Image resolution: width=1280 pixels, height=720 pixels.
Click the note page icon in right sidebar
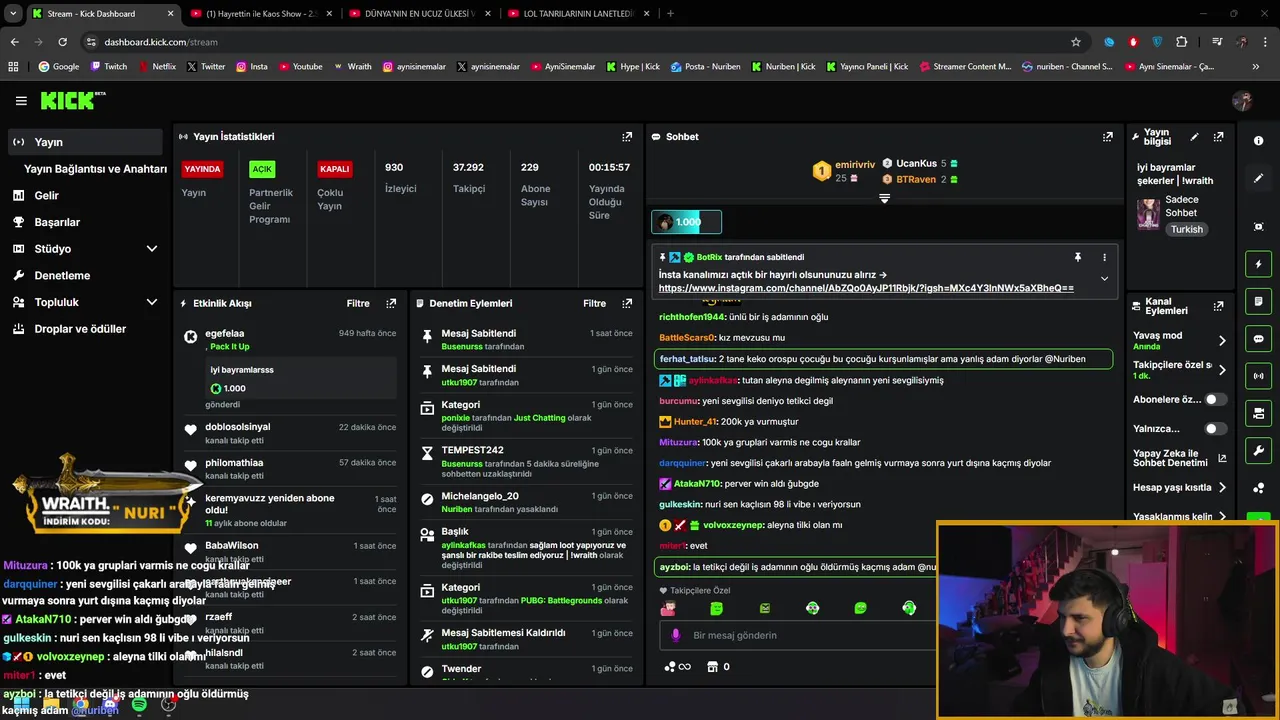[1259, 301]
